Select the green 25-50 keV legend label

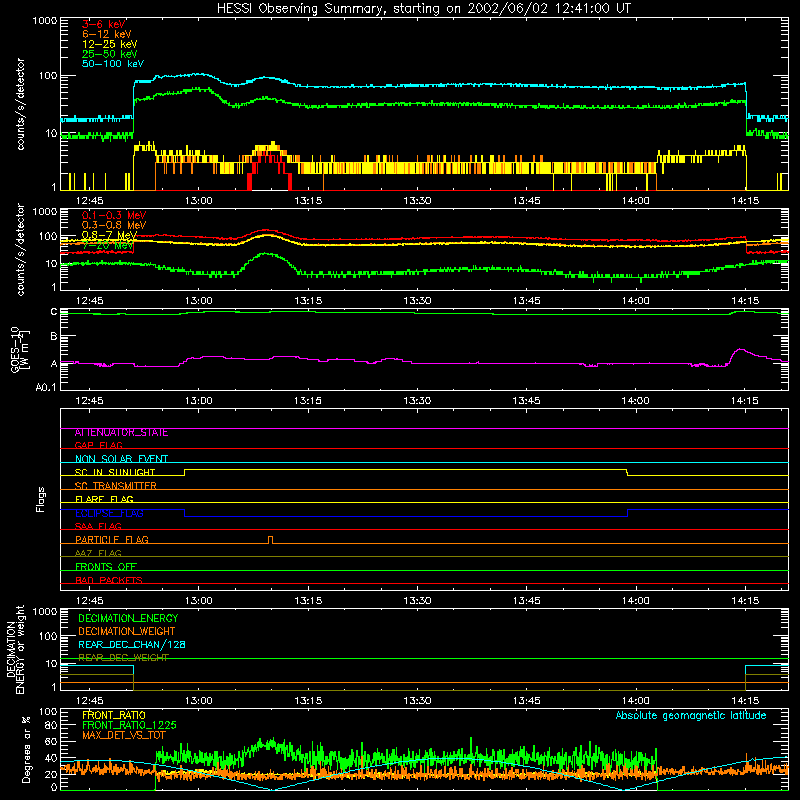(x=110, y=54)
